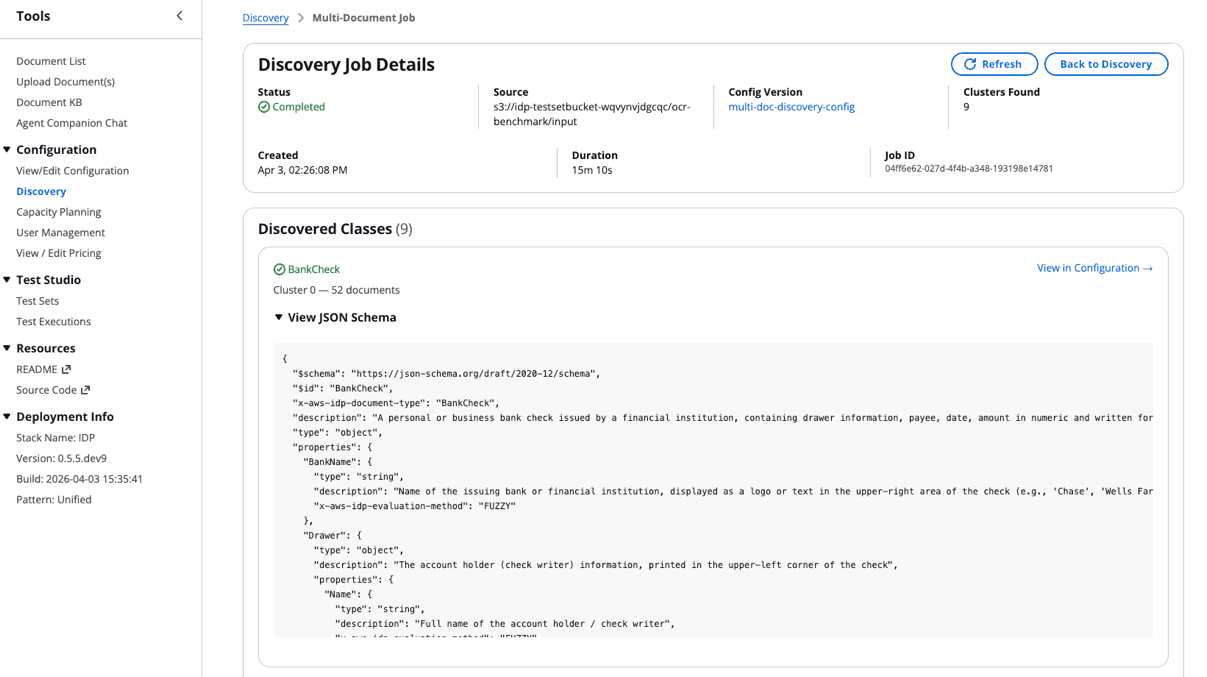Go to Document KB
This screenshot has height=677, width=1207.
coord(49,102)
